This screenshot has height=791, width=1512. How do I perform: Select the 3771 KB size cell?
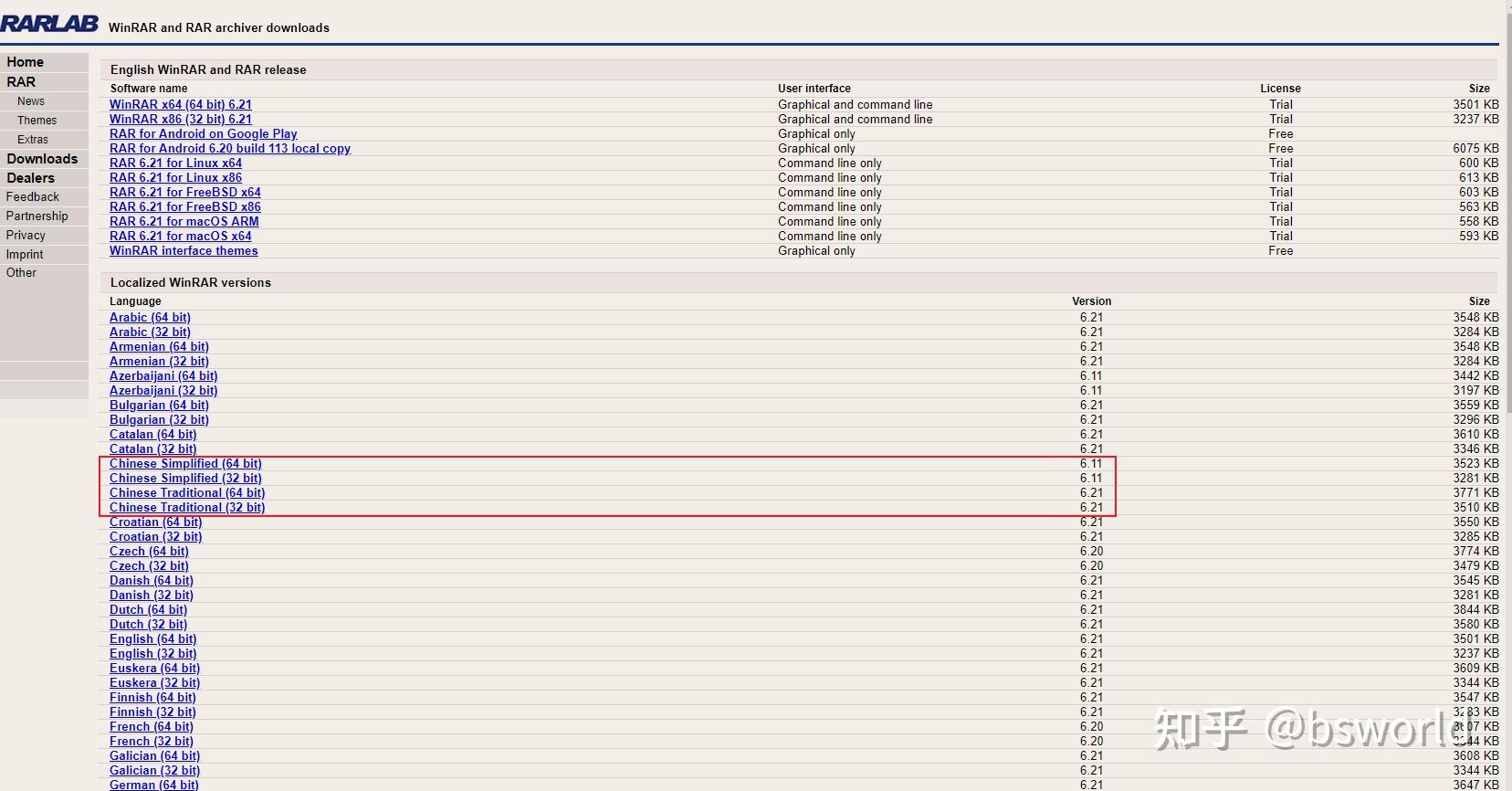point(1475,493)
